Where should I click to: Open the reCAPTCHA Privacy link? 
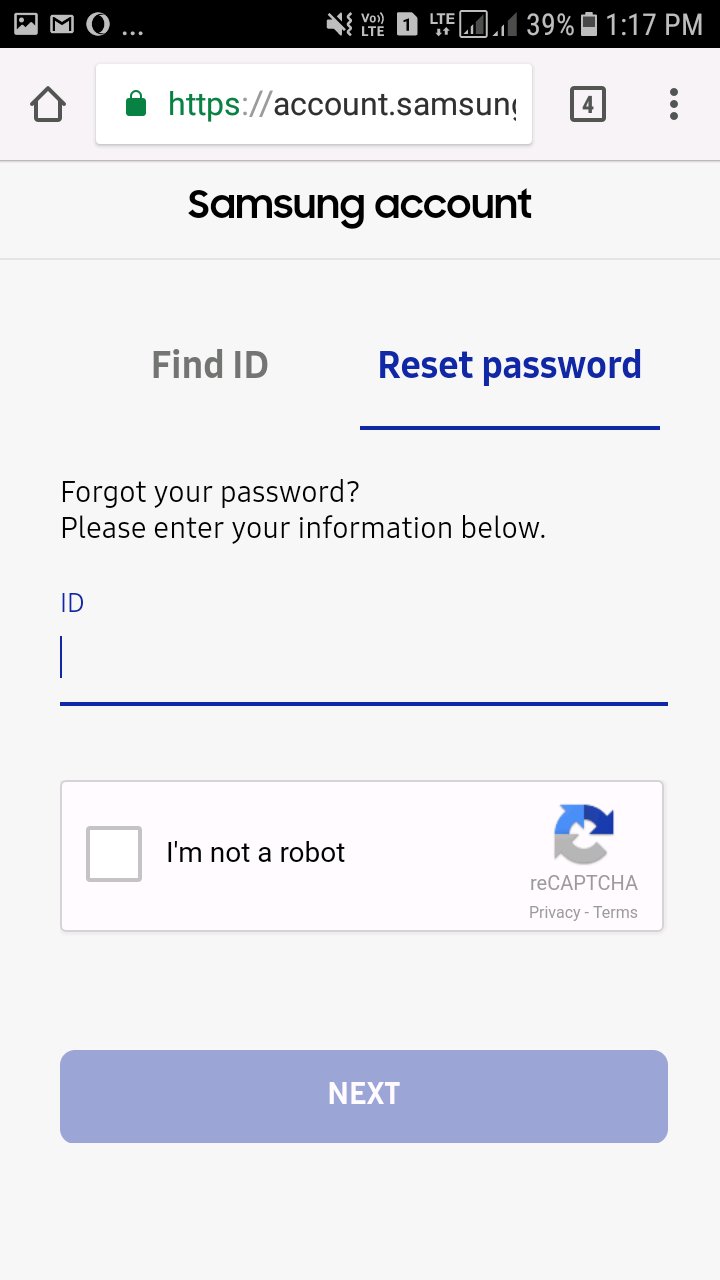coord(555,912)
